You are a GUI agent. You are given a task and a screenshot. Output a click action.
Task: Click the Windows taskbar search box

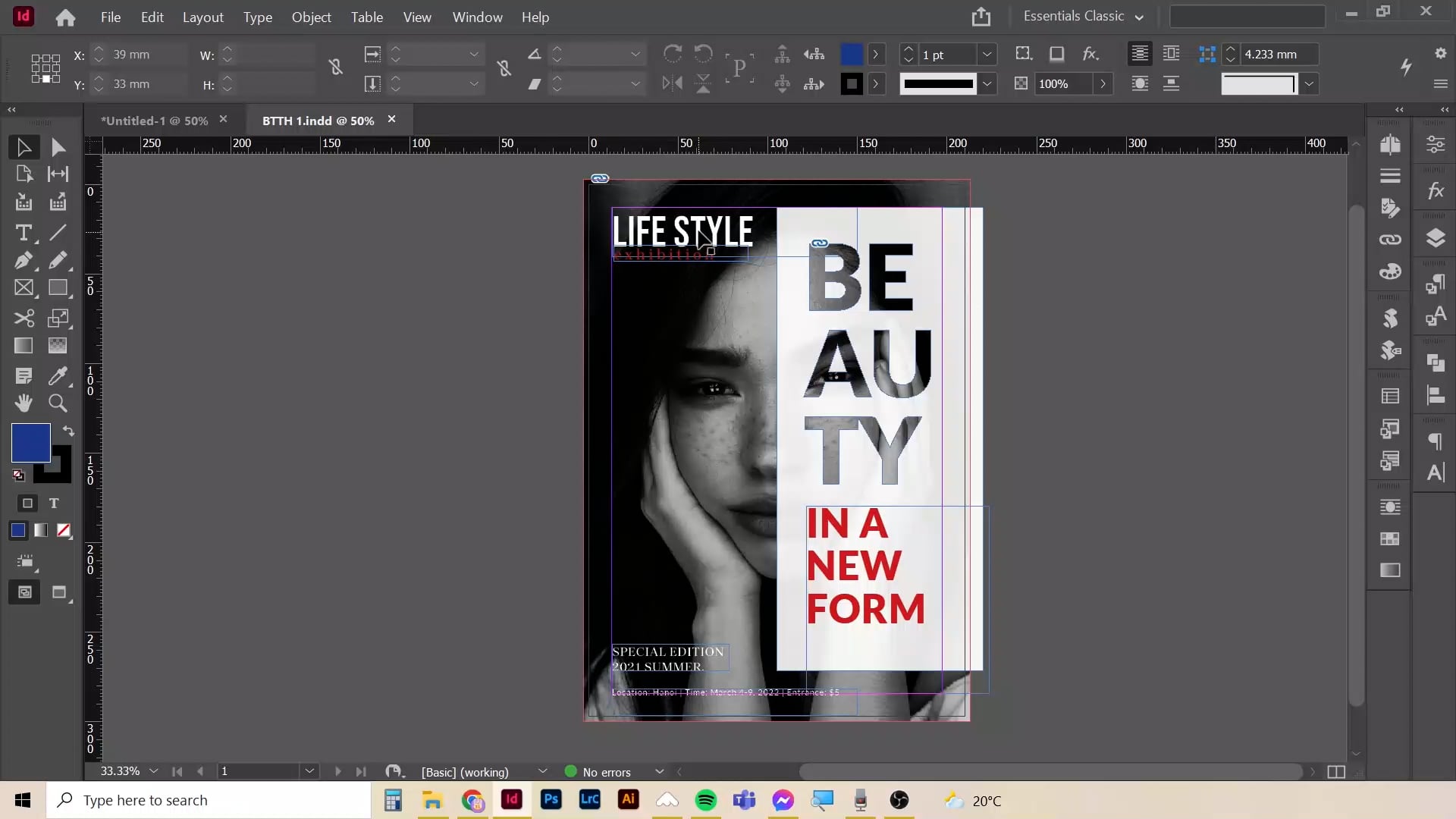pyautogui.click(x=209, y=800)
